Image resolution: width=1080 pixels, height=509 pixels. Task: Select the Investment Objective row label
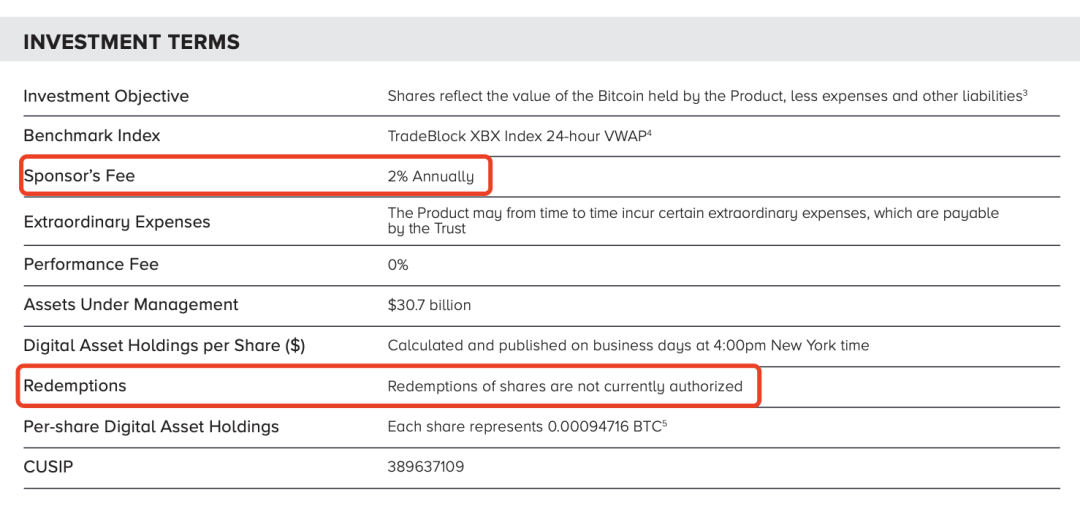106,96
